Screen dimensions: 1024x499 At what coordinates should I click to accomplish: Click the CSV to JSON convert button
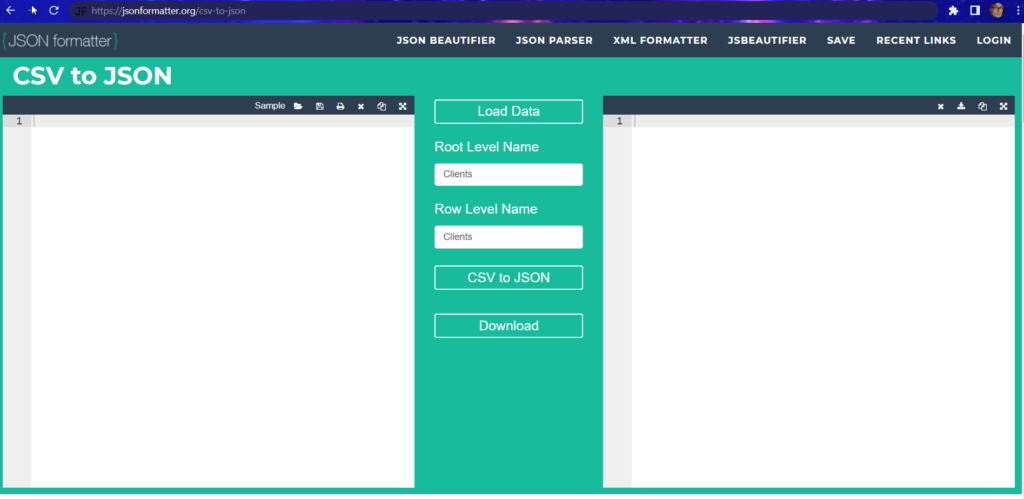(x=509, y=278)
